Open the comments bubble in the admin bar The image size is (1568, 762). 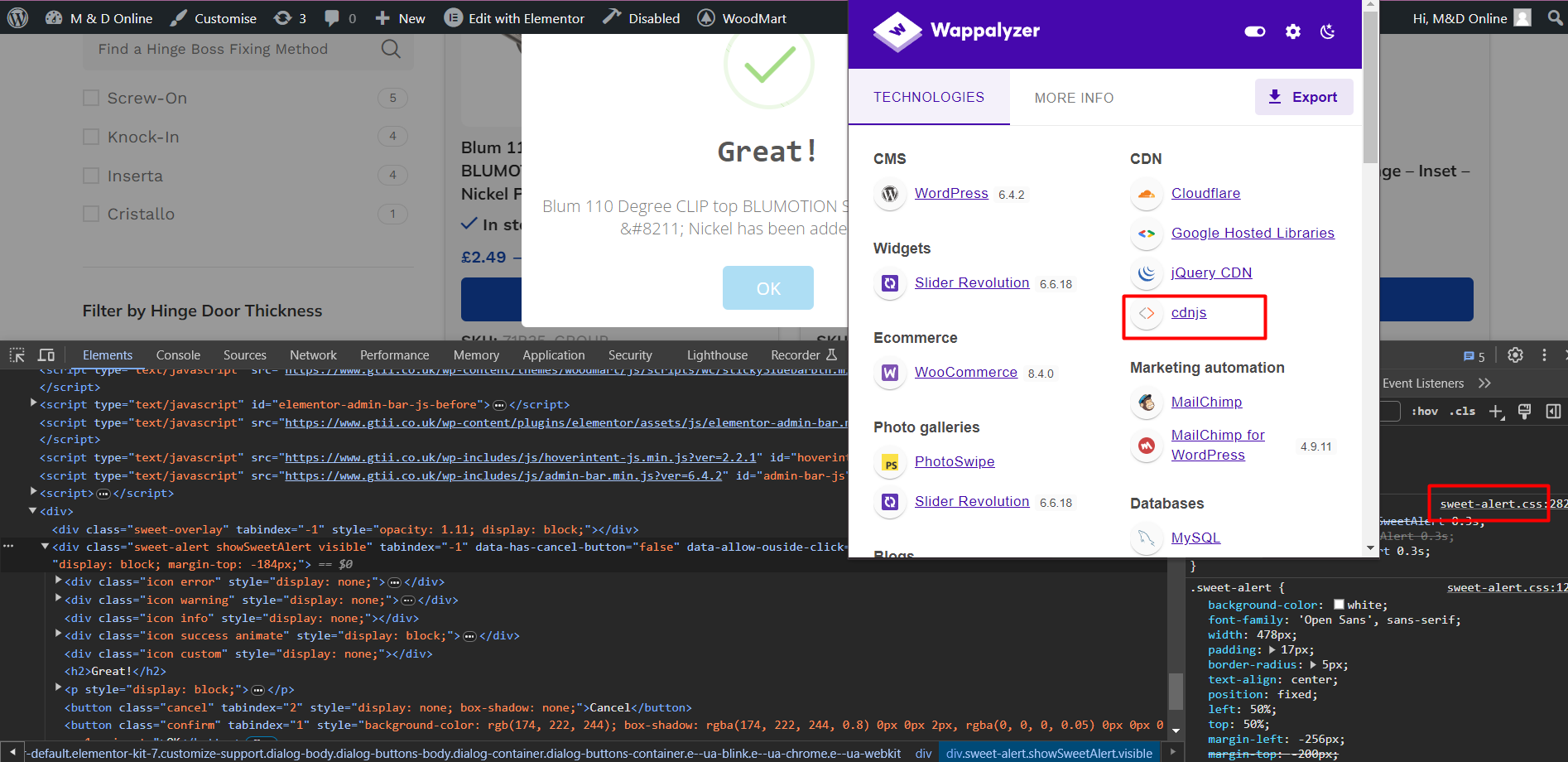(339, 17)
